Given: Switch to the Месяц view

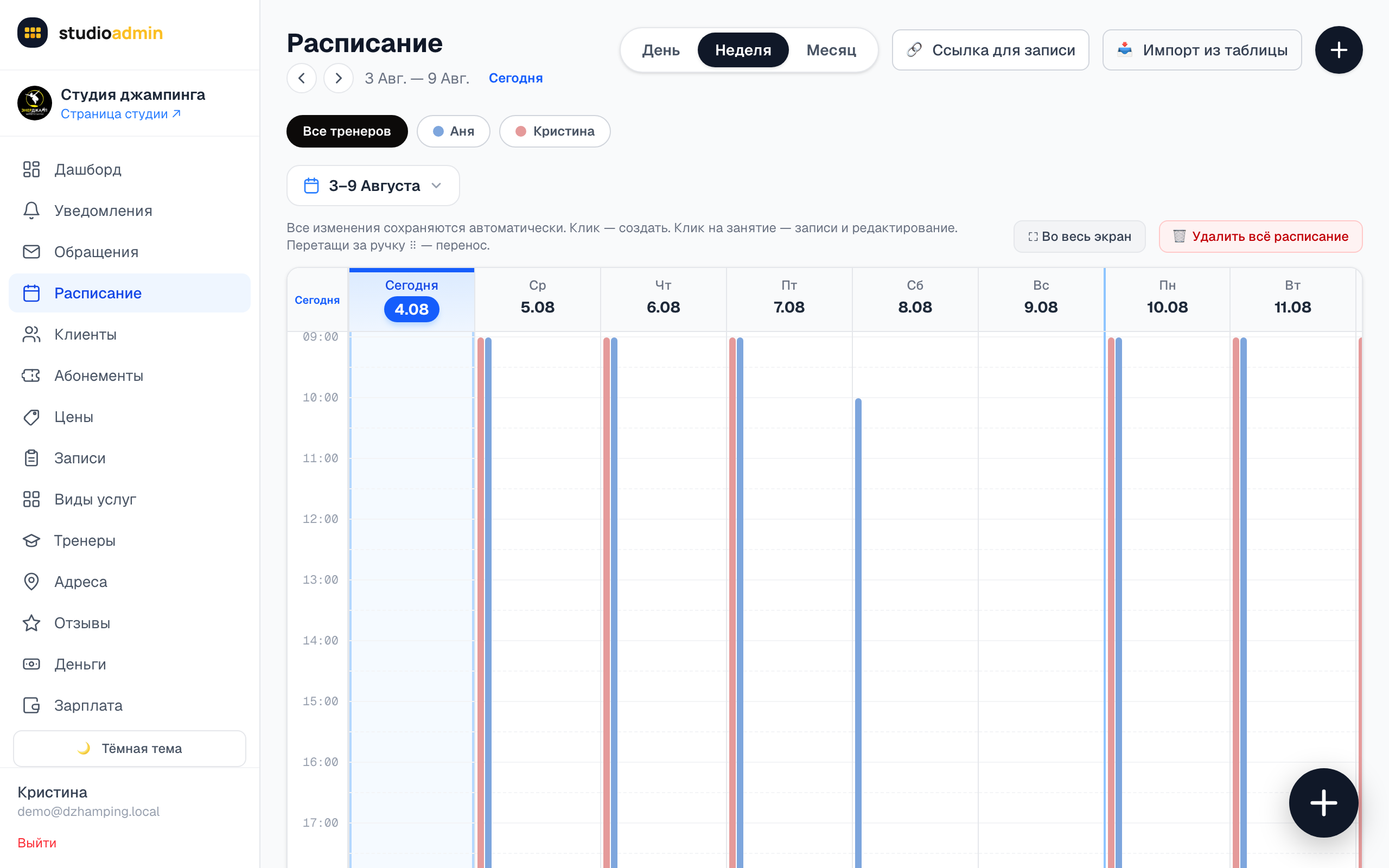Looking at the screenshot, I should [831, 50].
